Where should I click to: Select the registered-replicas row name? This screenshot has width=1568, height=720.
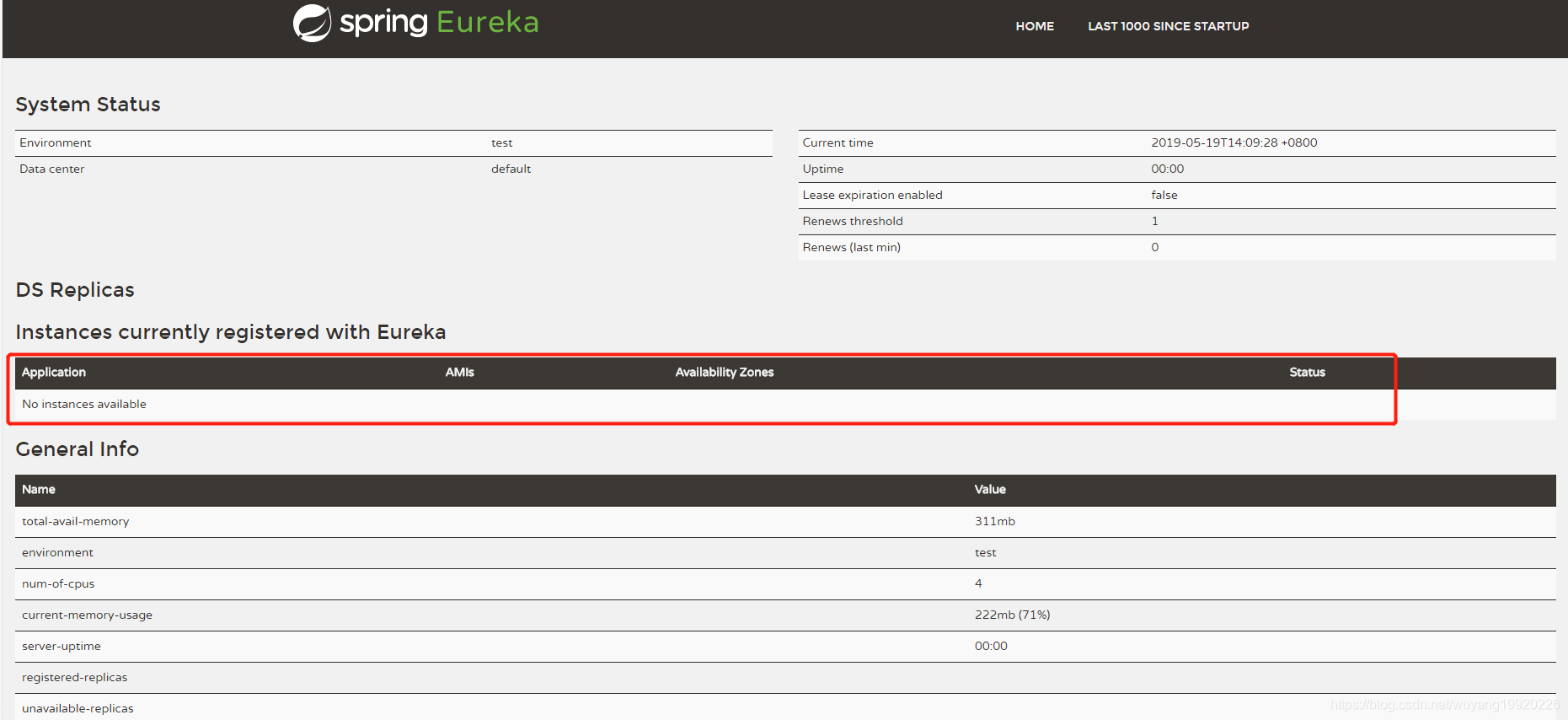[75, 677]
